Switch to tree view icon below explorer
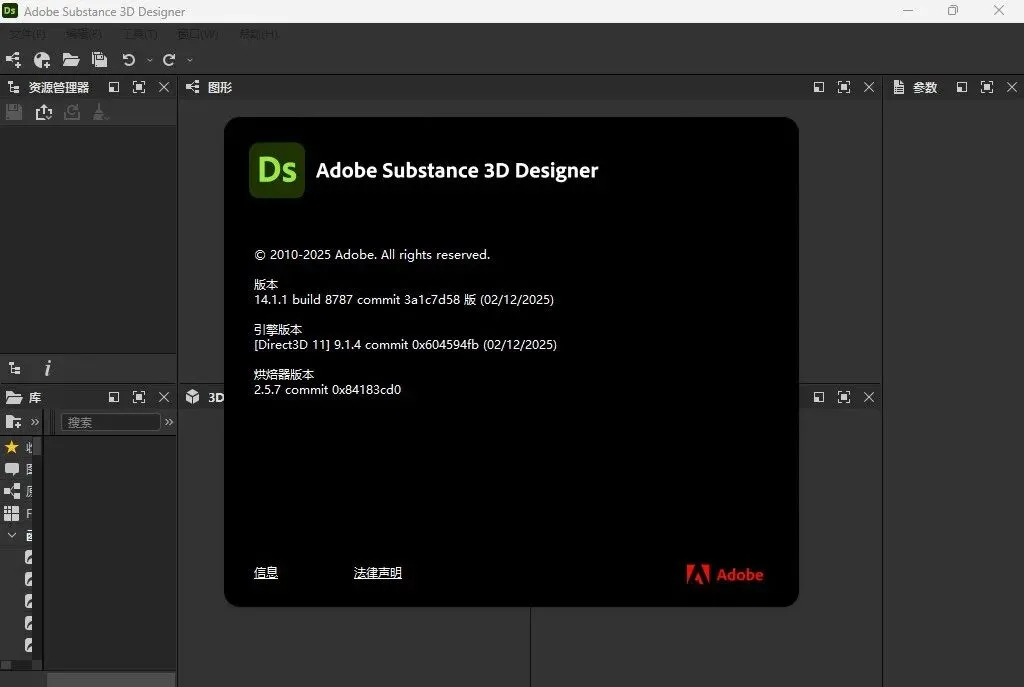 (15, 368)
